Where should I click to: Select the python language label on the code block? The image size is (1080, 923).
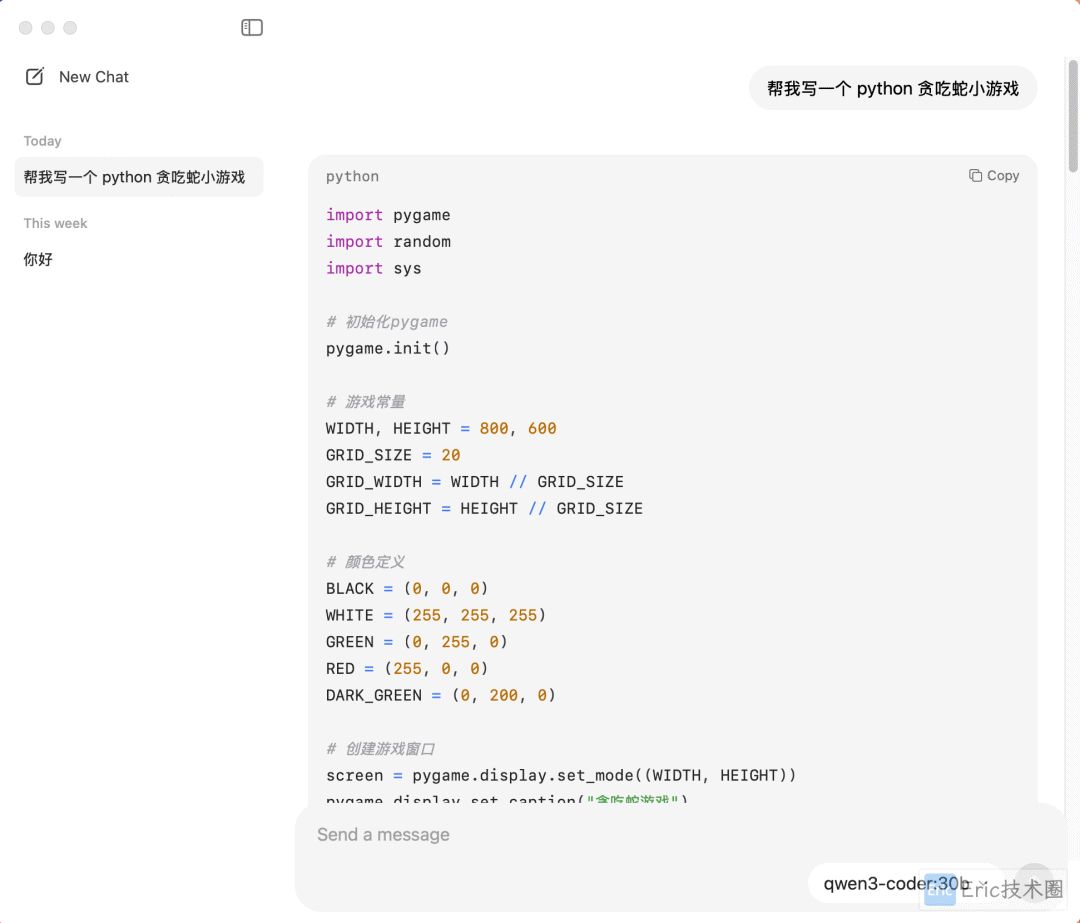coord(352,176)
